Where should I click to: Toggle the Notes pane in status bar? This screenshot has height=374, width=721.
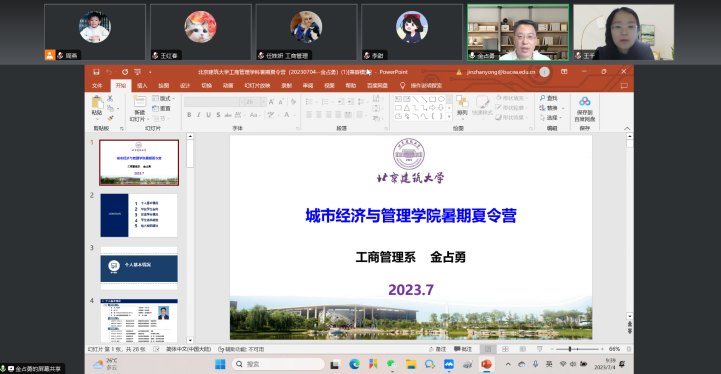pyautogui.click(x=437, y=349)
